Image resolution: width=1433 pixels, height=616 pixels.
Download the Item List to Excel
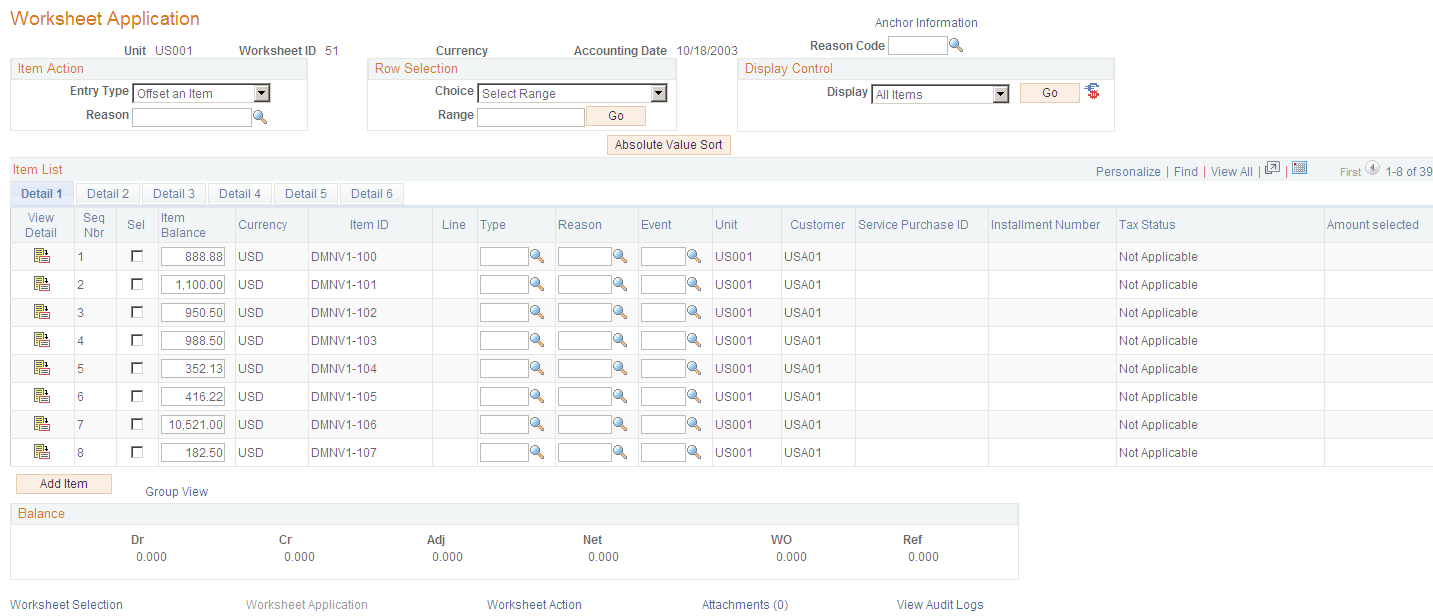pyautogui.click(x=1299, y=169)
